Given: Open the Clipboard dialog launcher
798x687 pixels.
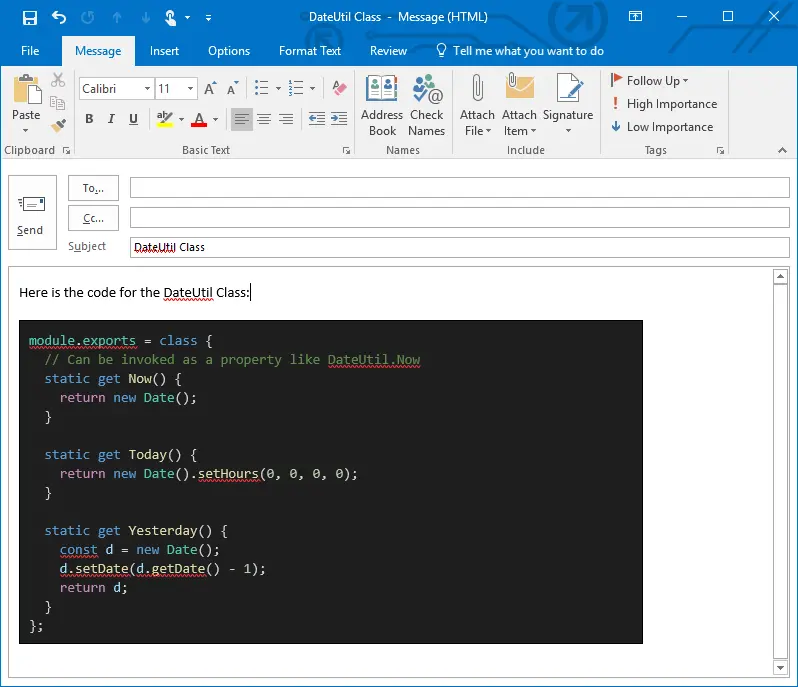Looking at the screenshot, I should [x=66, y=150].
